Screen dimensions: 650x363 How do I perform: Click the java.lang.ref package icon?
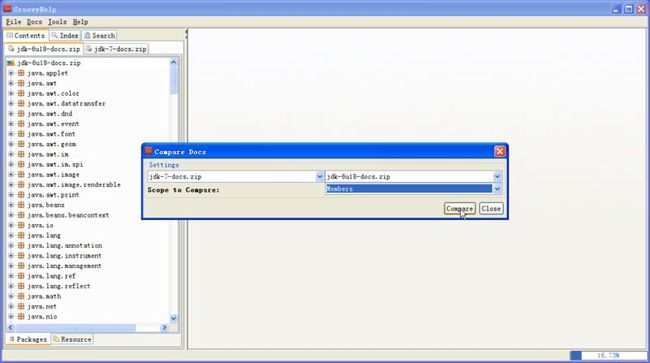coord(21,276)
